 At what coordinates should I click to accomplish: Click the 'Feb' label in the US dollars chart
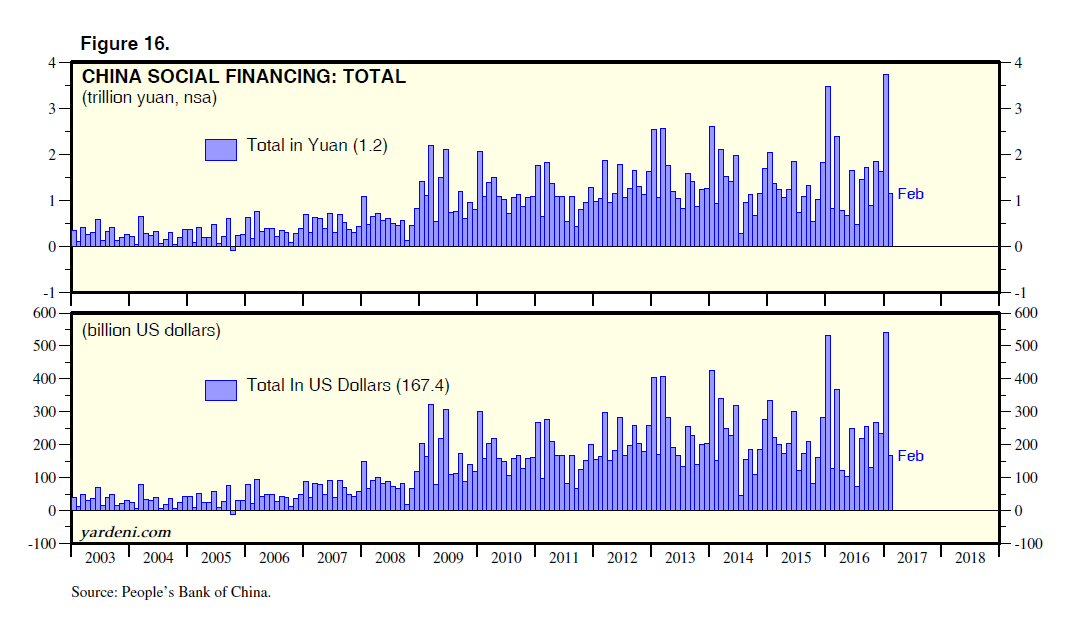click(x=910, y=456)
